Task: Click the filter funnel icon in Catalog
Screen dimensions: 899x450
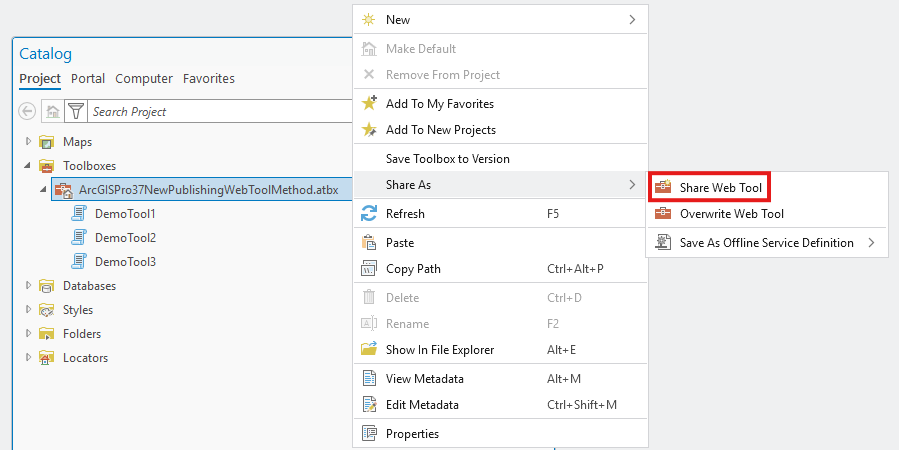Action: 76,111
